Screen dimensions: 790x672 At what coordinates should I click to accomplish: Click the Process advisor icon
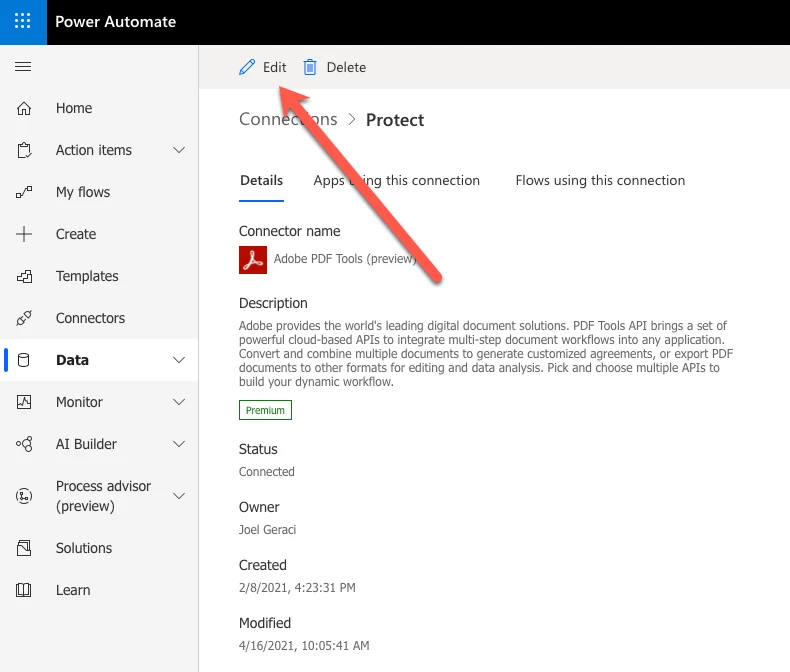tap(24, 496)
